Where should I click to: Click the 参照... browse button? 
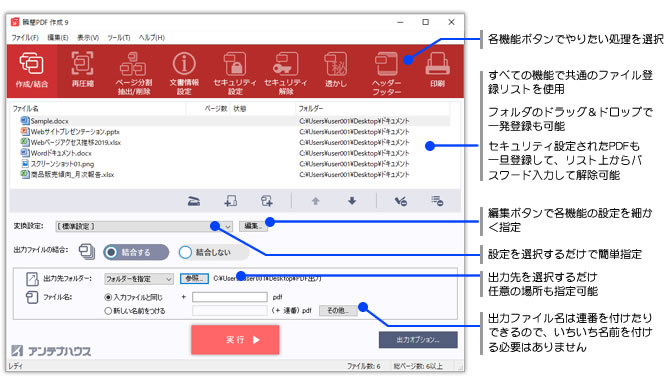(x=194, y=279)
